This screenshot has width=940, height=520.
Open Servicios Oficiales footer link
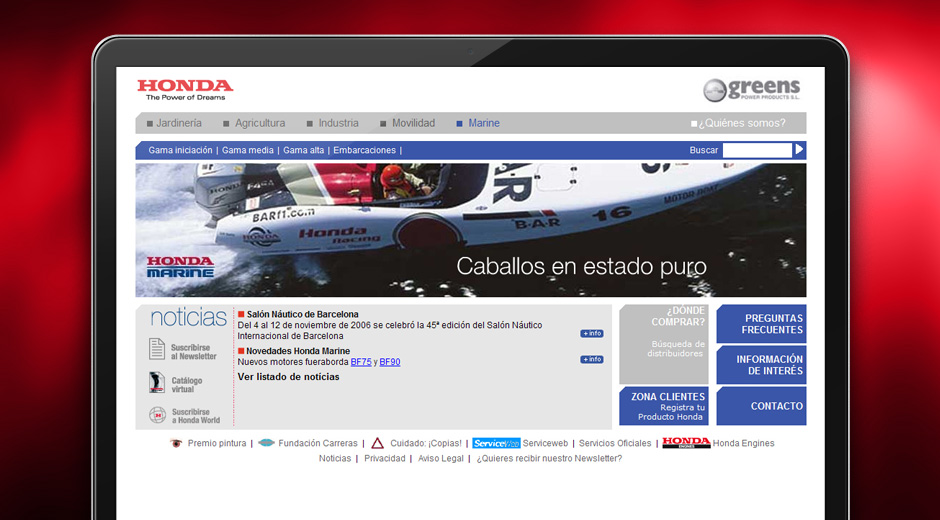tap(615, 443)
